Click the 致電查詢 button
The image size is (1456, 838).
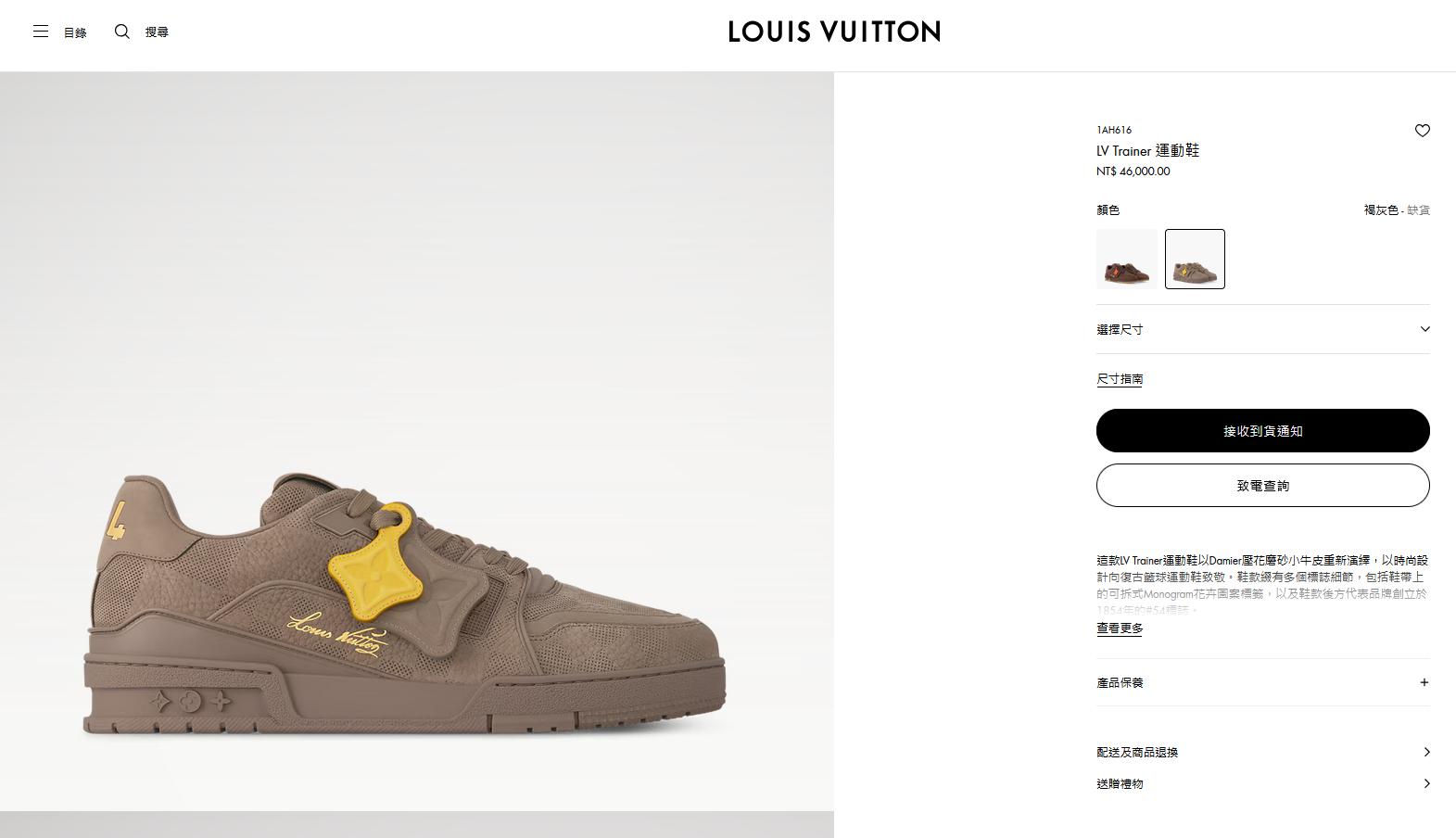pos(1262,486)
